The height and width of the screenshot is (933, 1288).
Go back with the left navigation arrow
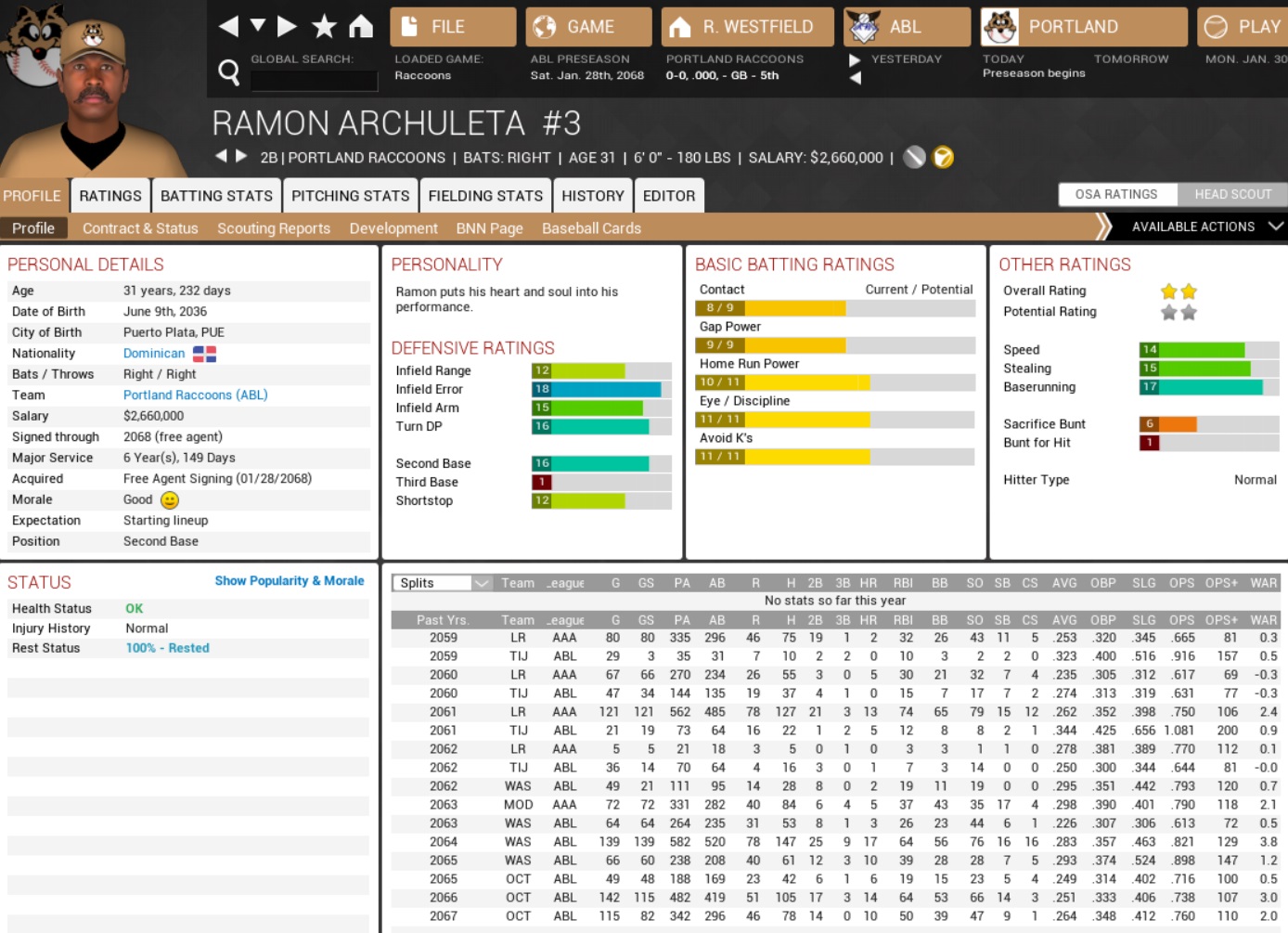pos(228,26)
